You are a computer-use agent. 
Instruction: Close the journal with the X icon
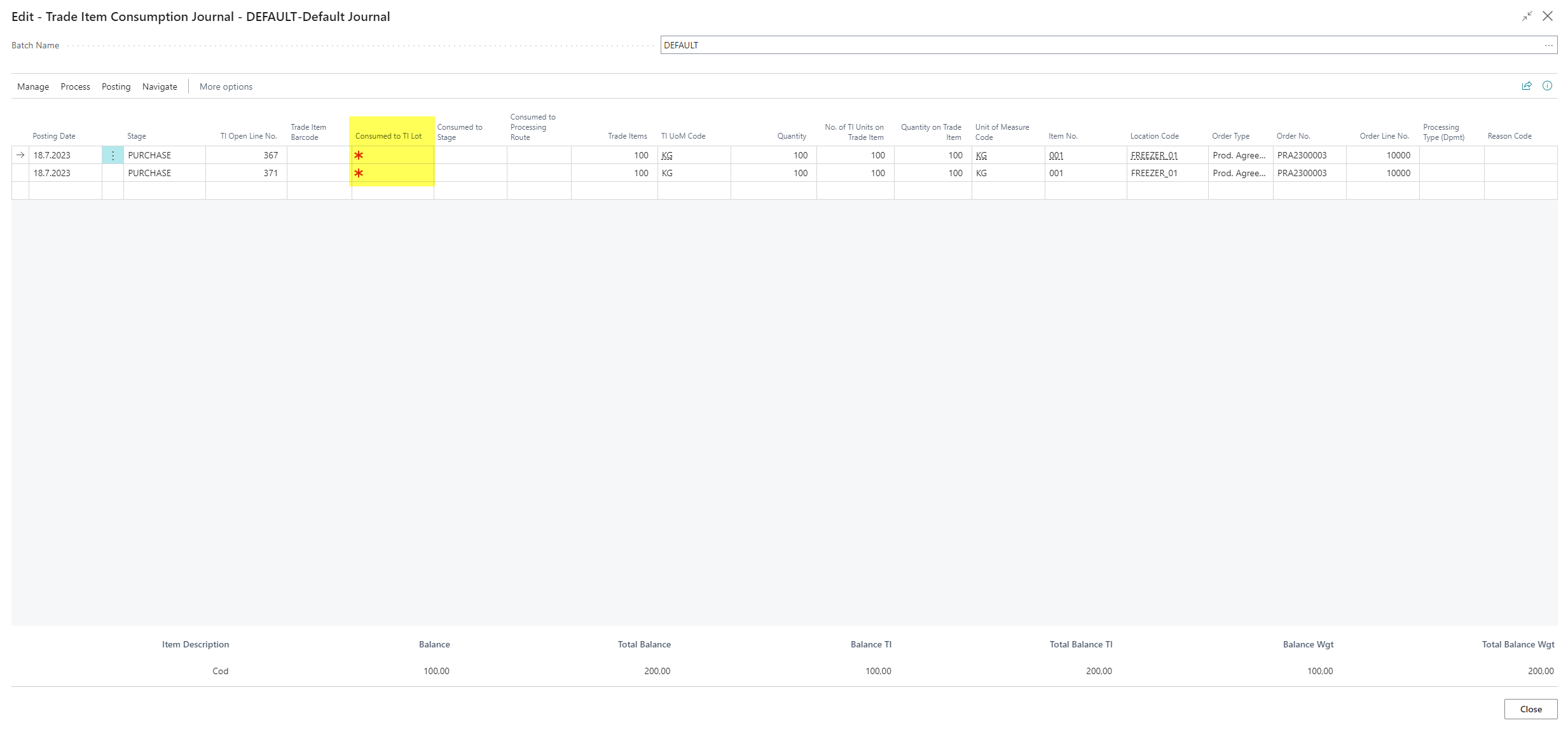click(1548, 17)
